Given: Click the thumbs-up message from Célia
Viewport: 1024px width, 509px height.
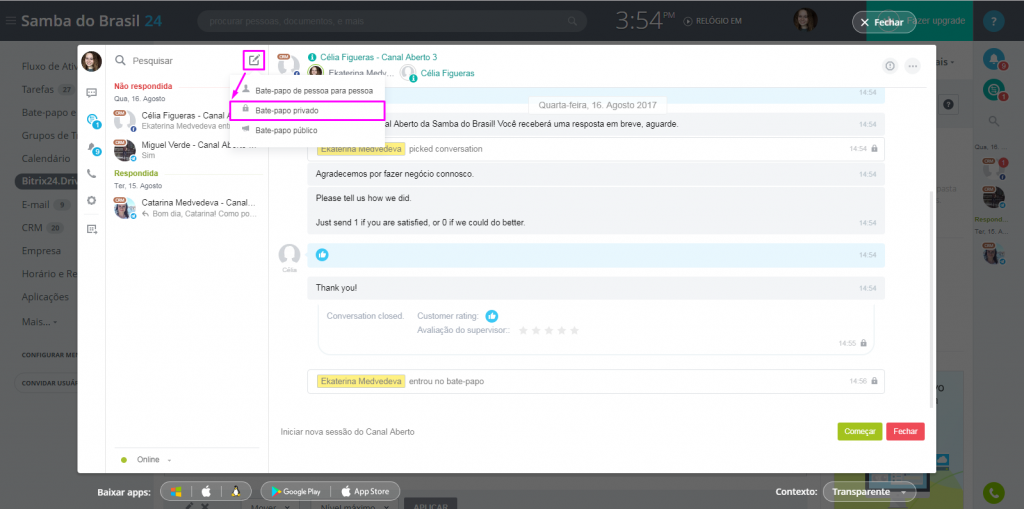Looking at the screenshot, I should pos(322,255).
